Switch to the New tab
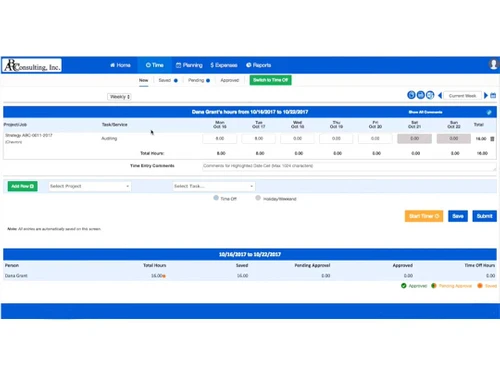 click(x=144, y=80)
